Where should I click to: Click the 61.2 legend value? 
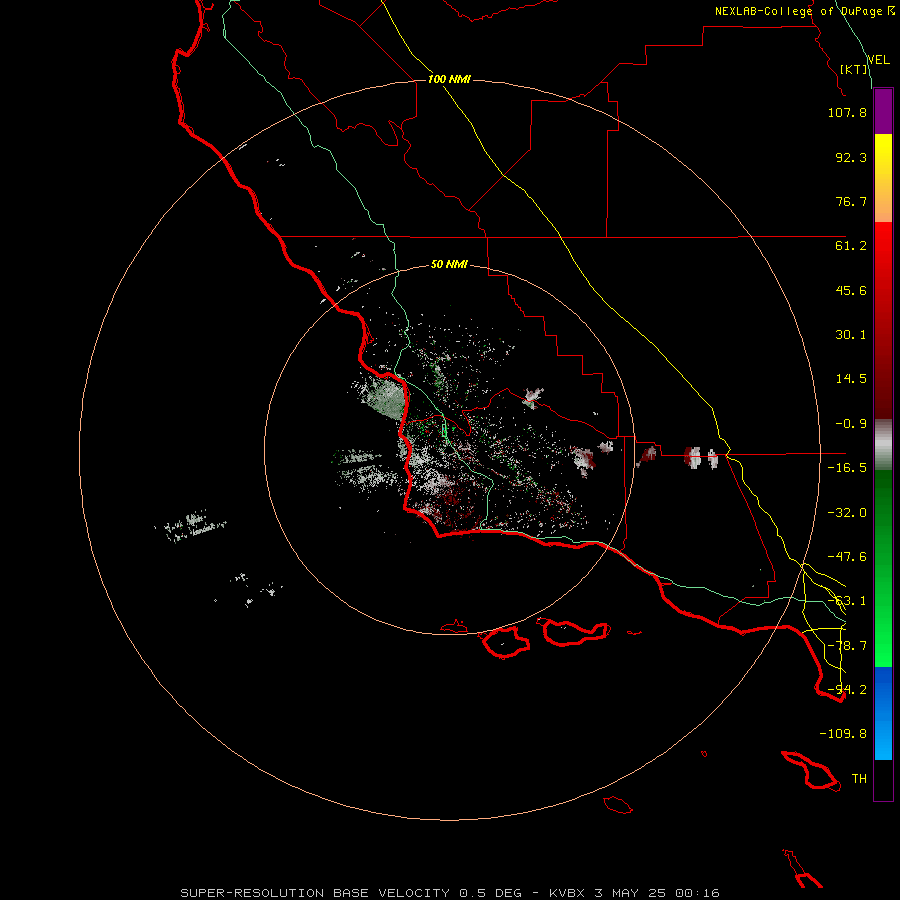[x=851, y=246]
